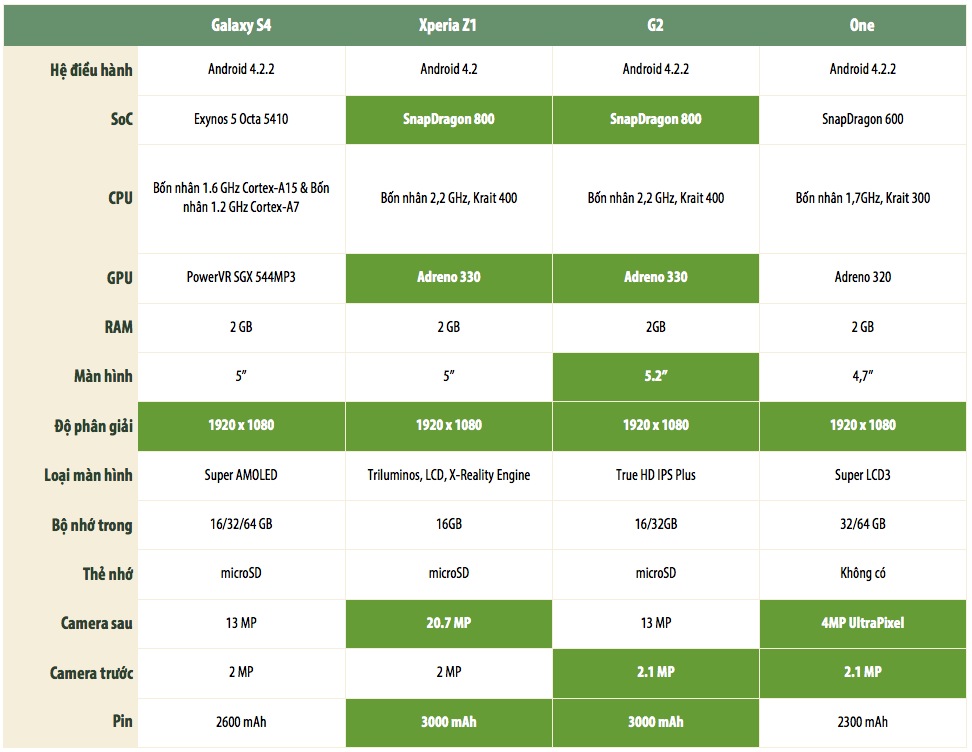Image resolution: width=972 pixels, height=752 pixels.
Task: Select the Độ phân giải row label
Action: (92, 425)
